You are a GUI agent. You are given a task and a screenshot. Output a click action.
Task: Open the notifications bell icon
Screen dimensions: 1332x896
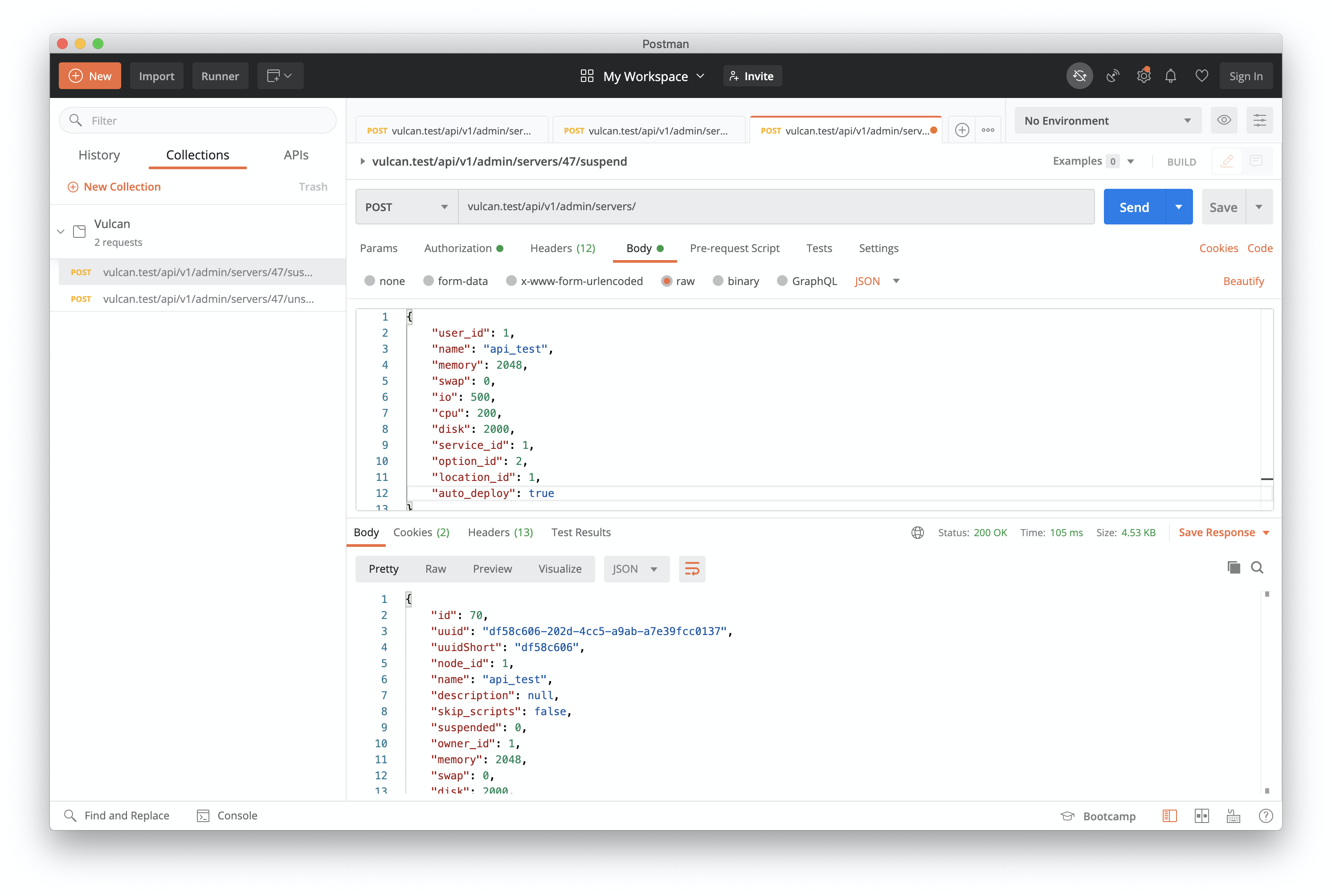pyautogui.click(x=1170, y=76)
